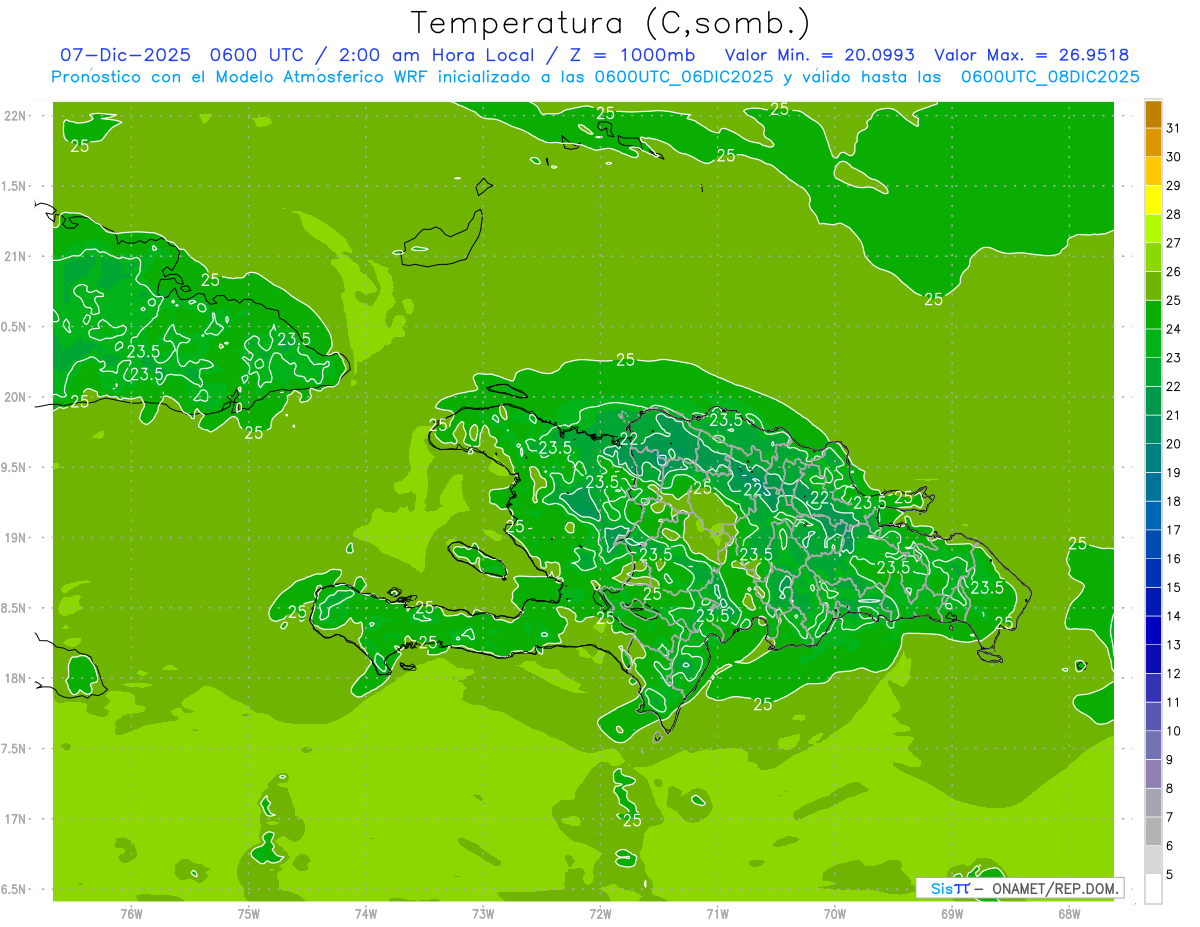The height and width of the screenshot is (927, 1200).
Task: Click the valid-until time "0600UTC_08DIC2025"
Action: (1050, 77)
